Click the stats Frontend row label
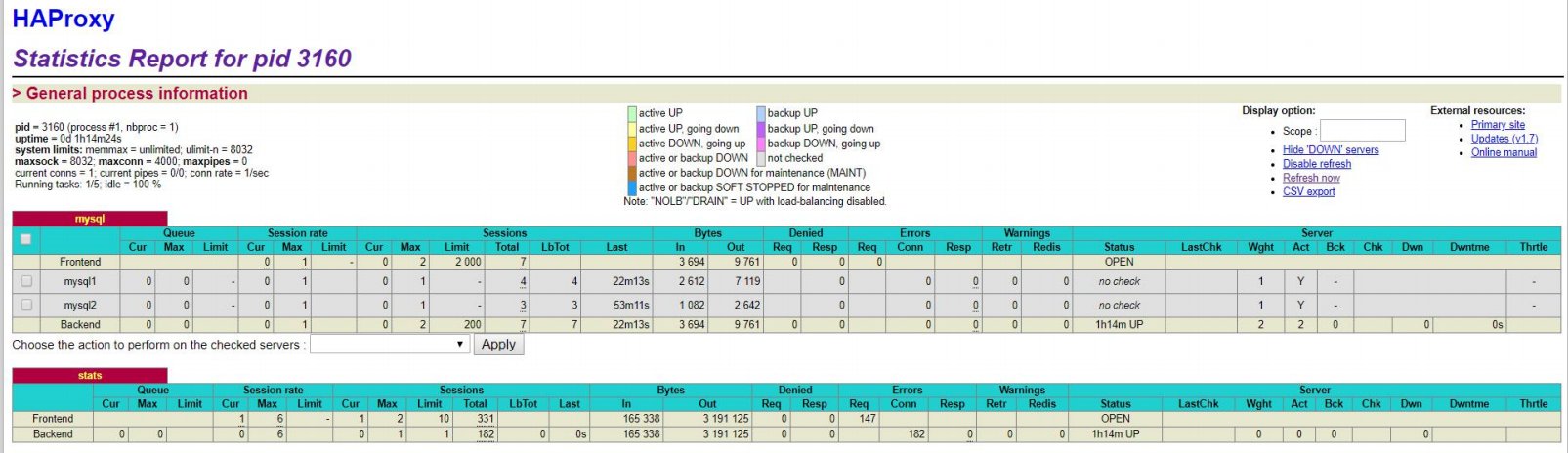This screenshot has height=453, width=1568. [x=53, y=418]
